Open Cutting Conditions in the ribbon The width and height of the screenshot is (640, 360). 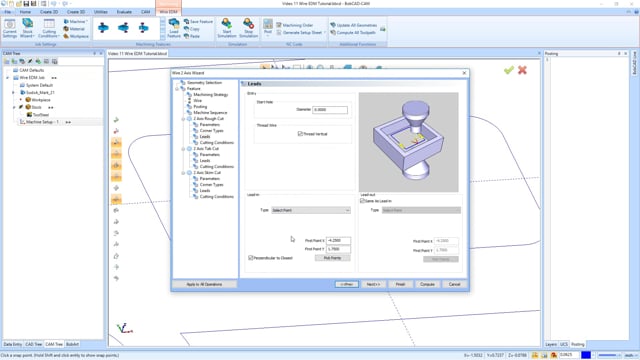(x=49, y=28)
